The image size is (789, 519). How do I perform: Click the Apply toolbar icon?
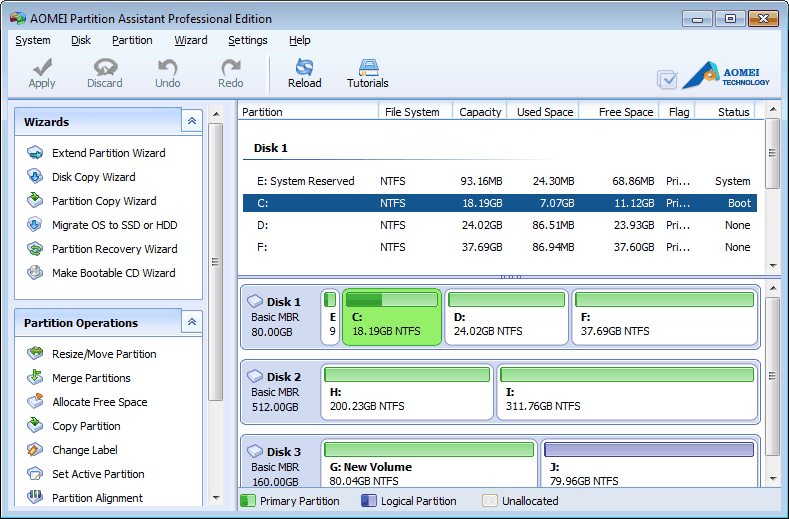[x=42, y=73]
